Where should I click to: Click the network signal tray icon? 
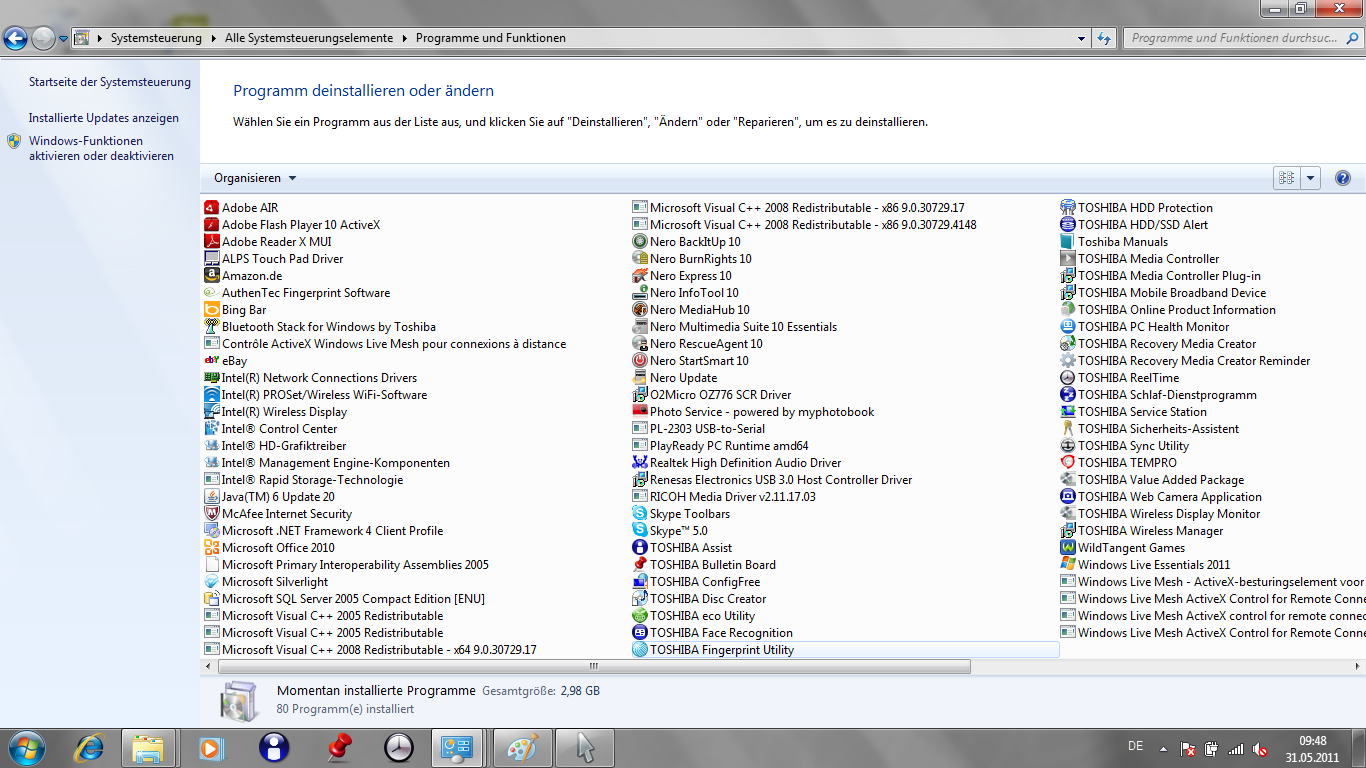1236,748
